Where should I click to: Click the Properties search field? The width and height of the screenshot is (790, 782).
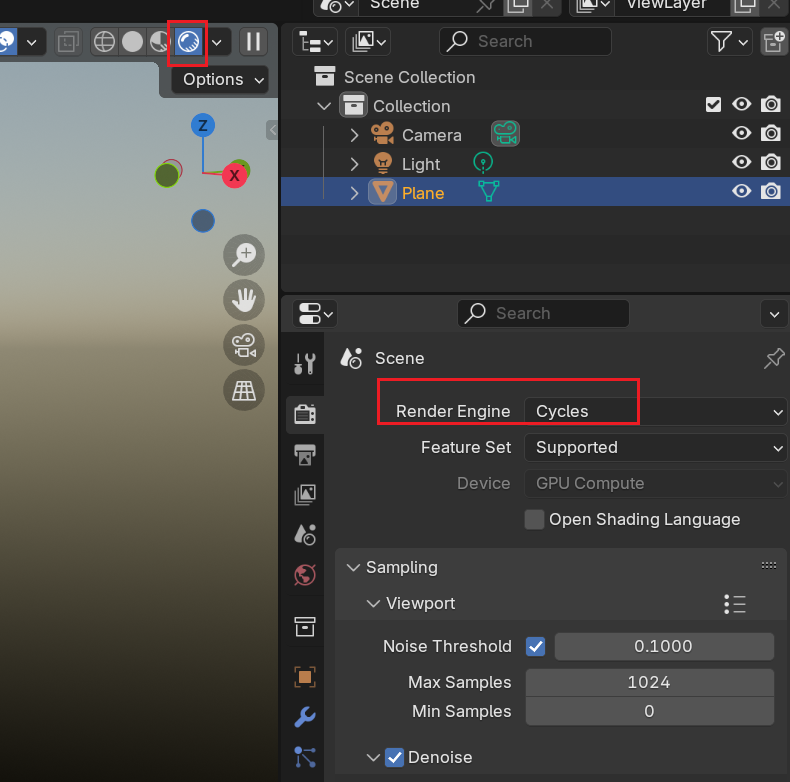click(x=543, y=313)
